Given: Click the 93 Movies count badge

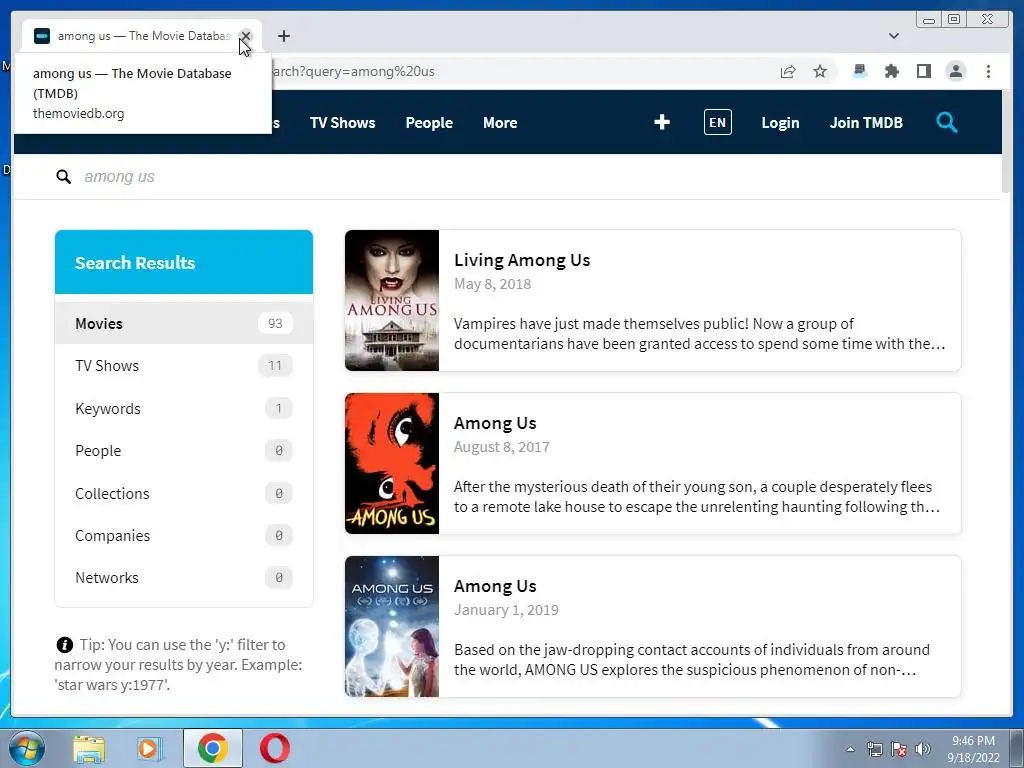Looking at the screenshot, I should click(x=275, y=323).
